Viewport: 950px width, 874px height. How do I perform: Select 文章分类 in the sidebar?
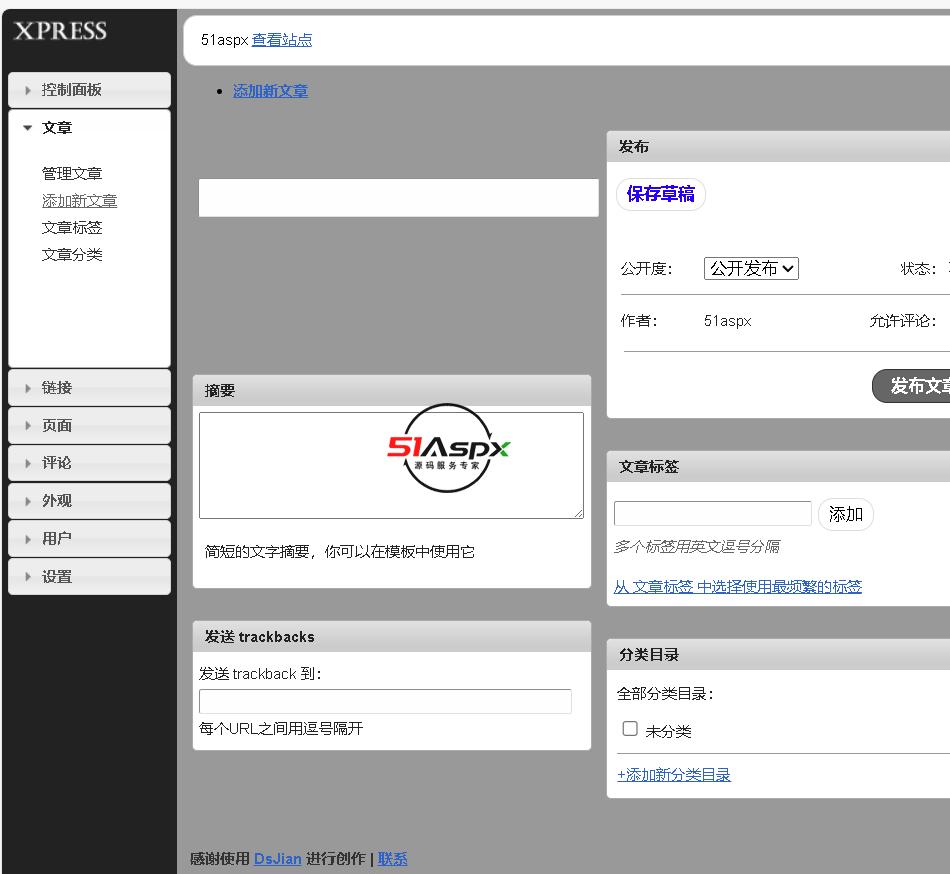tap(72, 255)
